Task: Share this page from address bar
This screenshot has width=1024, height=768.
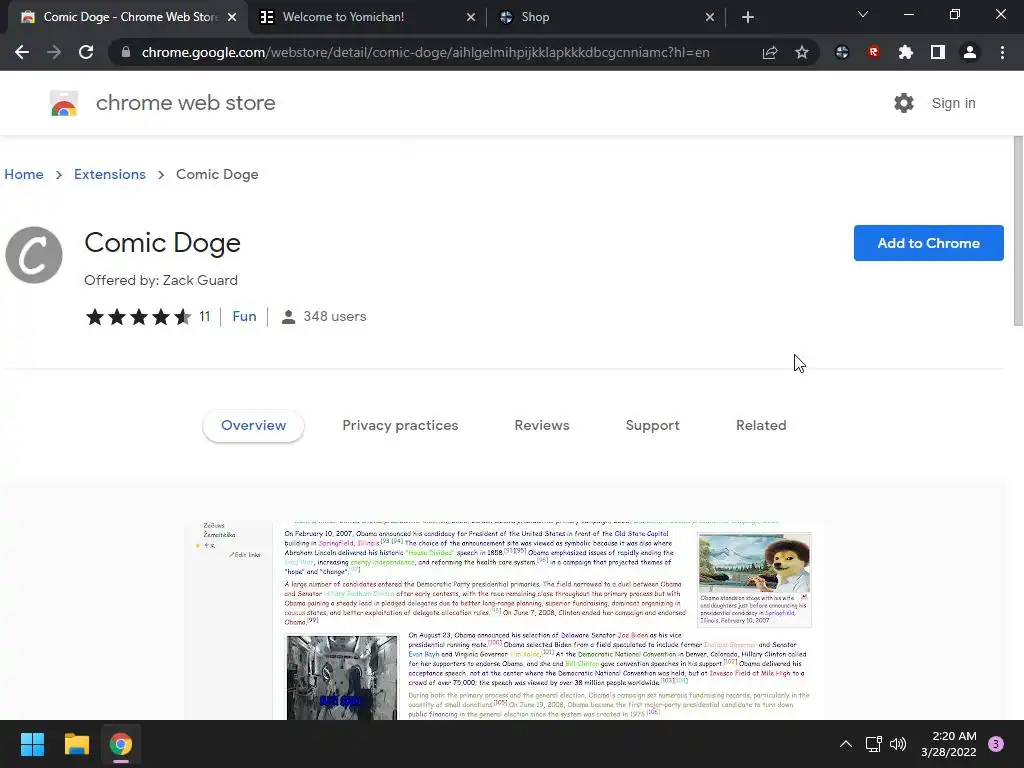Action: point(770,52)
